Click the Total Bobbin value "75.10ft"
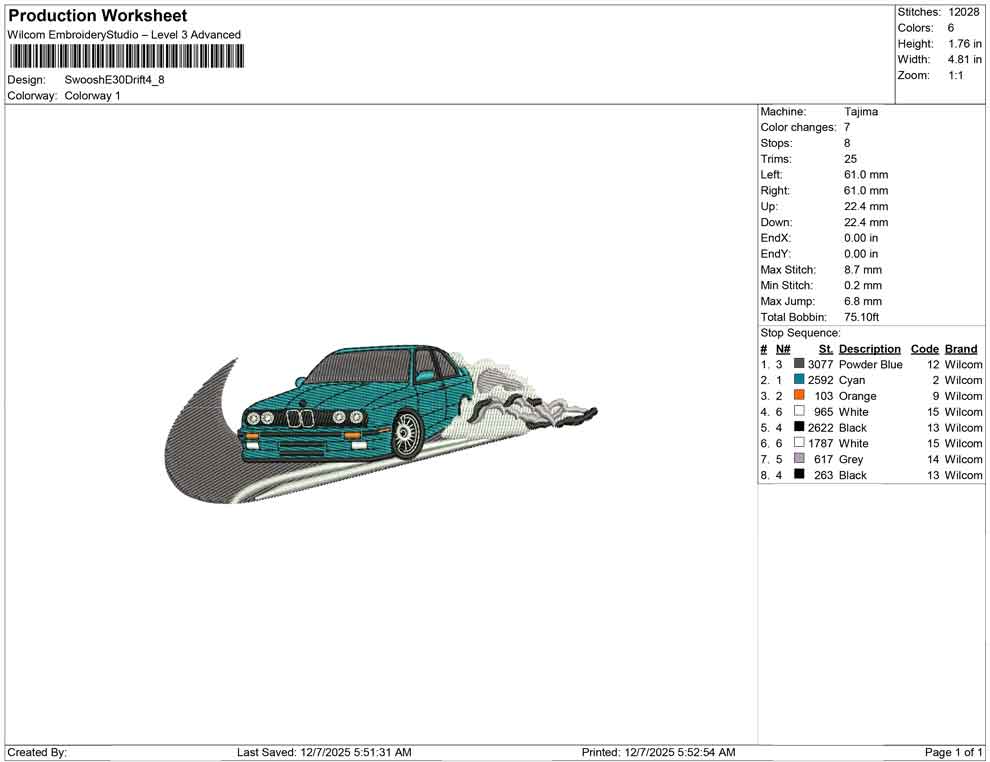The image size is (990, 762). (x=862, y=317)
